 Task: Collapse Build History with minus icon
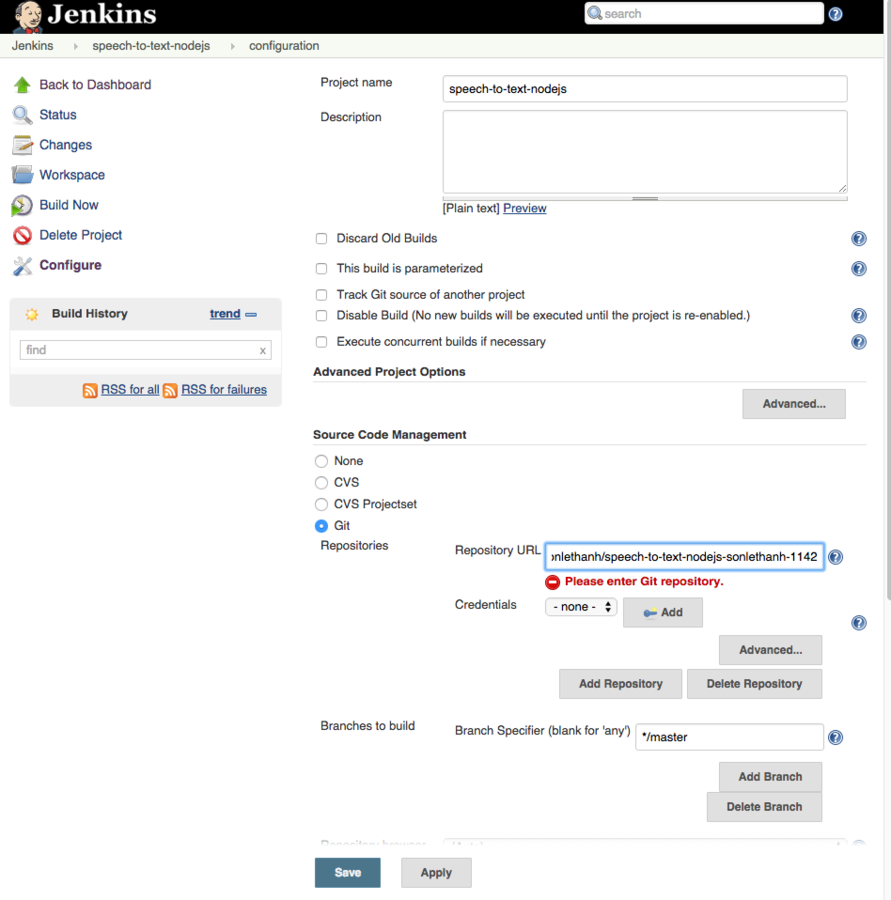[x=251, y=315]
